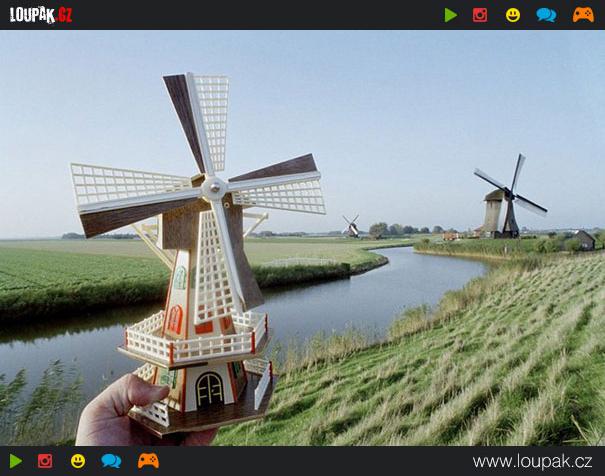The height and width of the screenshot is (476, 605).
Task: Click the yellow smiley icon in top bar
Action: click(x=513, y=15)
